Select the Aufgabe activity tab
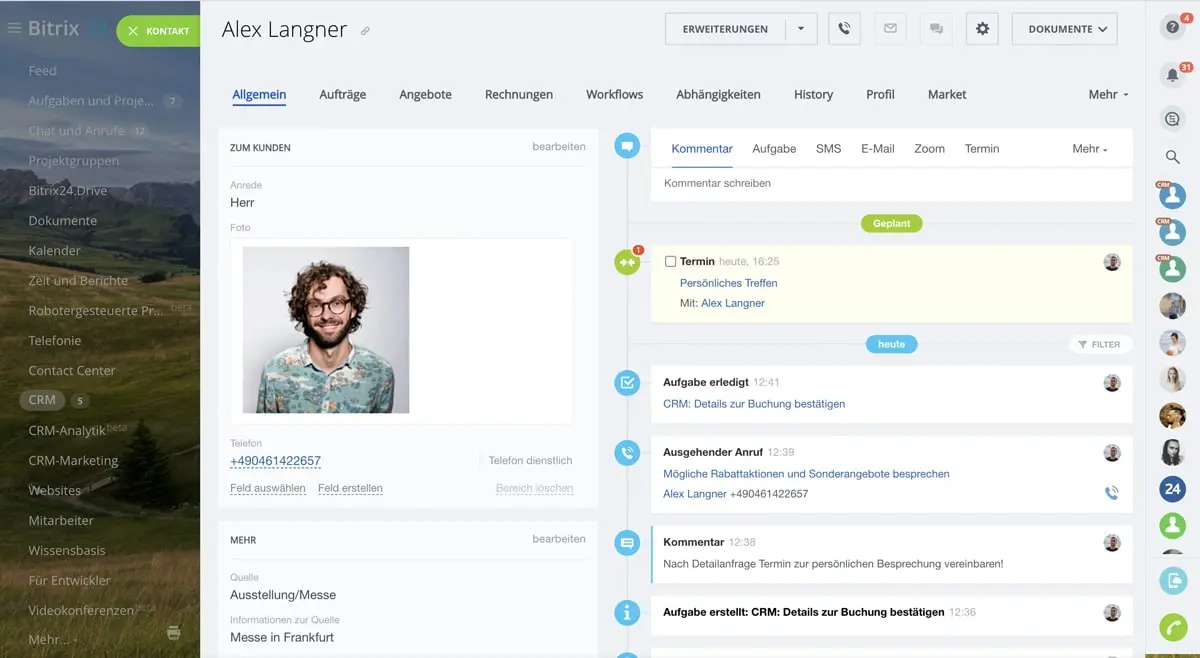Image resolution: width=1200 pixels, height=658 pixels. tap(774, 148)
